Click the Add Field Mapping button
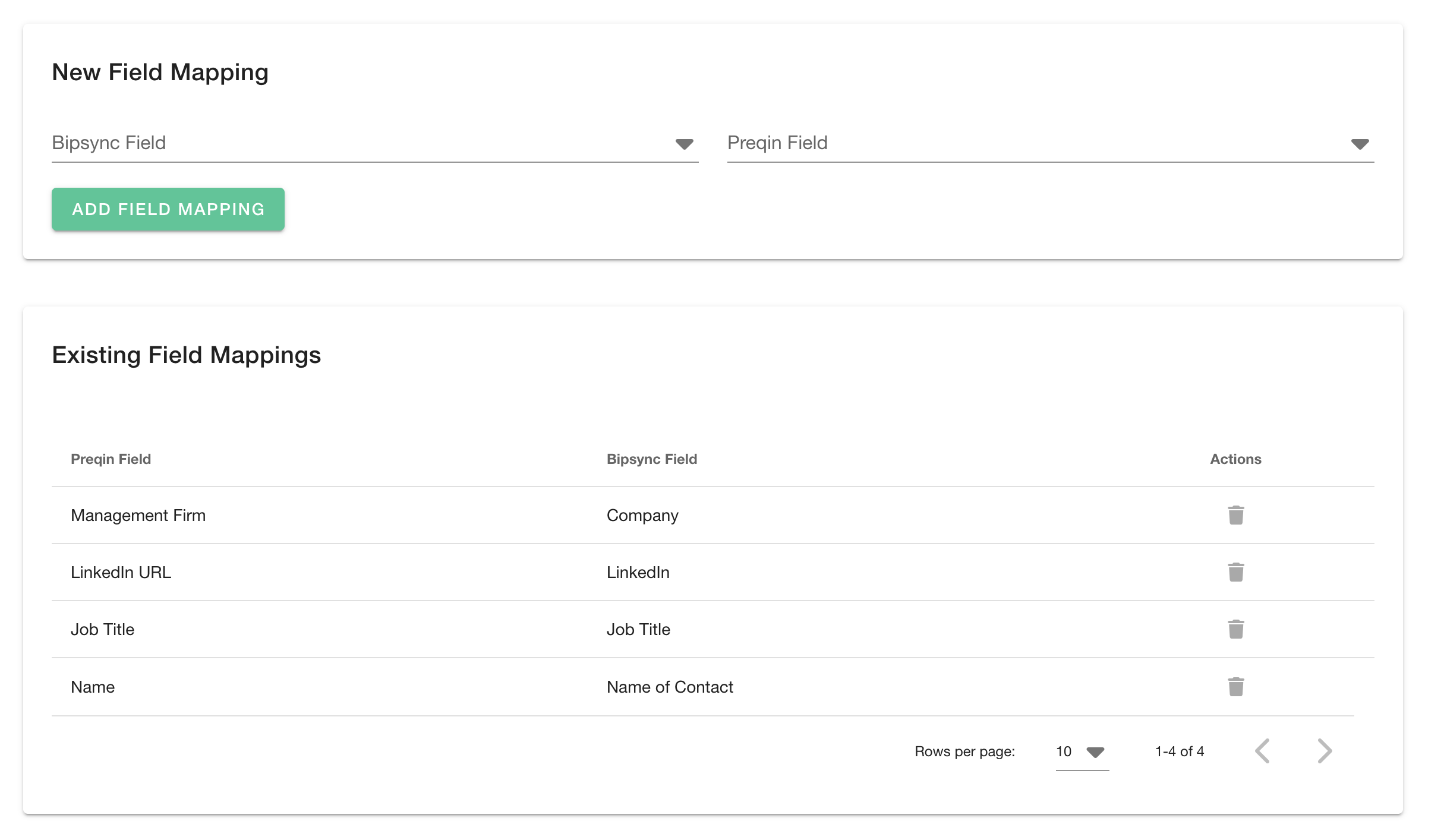 tap(168, 209)
